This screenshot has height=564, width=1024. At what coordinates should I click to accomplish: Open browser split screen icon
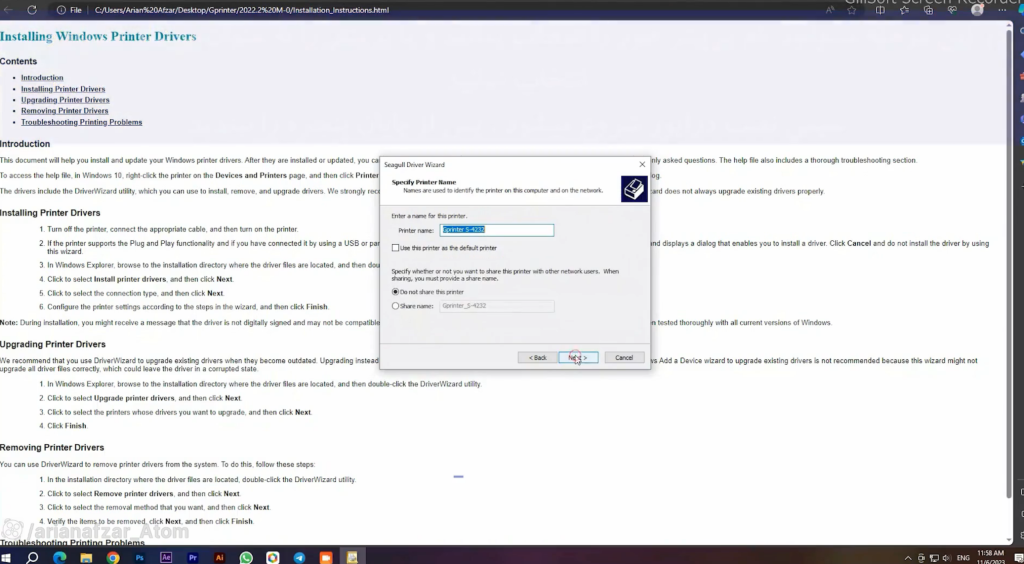pos(880,10)
